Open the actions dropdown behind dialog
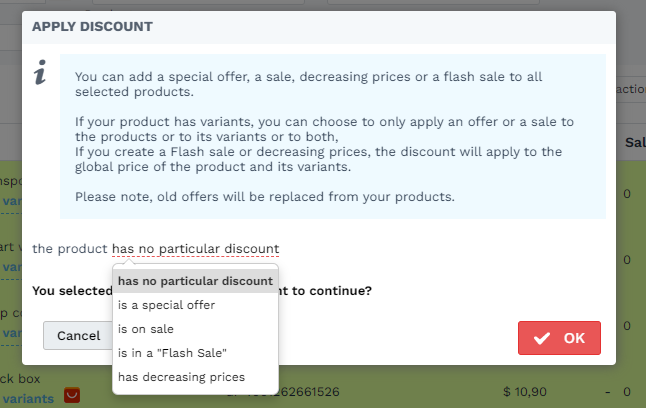 (x=631, y=89)
